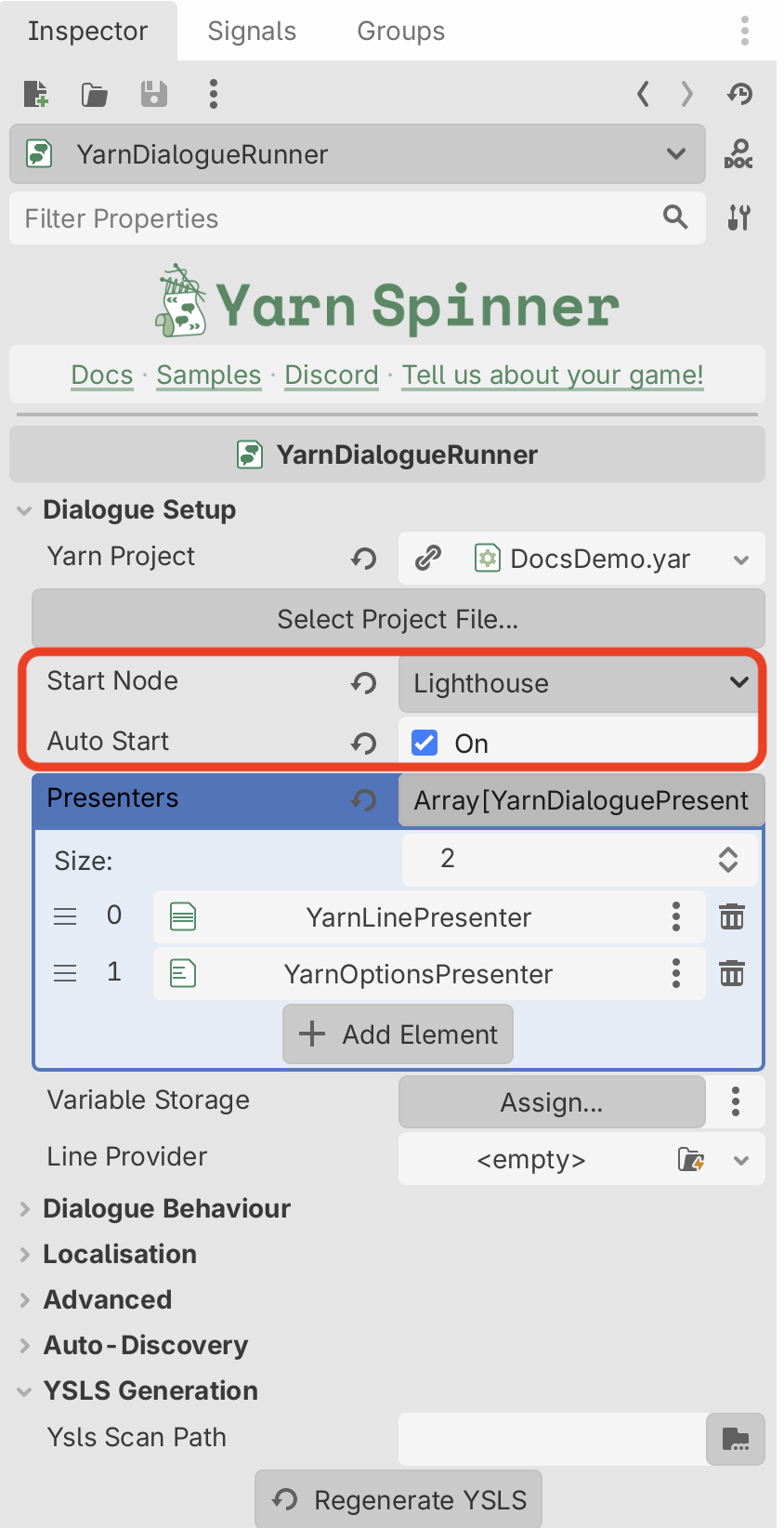
Task: Open options menu for YarnOptionsPresenter
Action: pos(676,973)
